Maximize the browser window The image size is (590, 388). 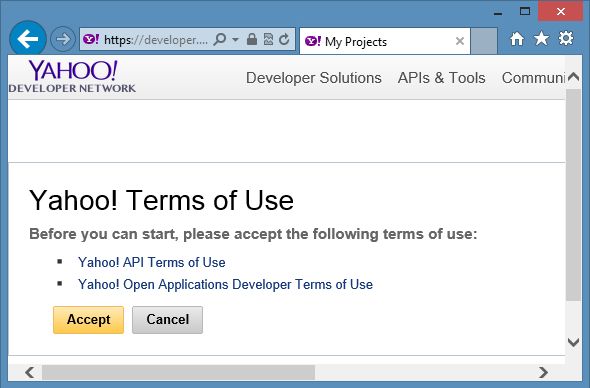click(x=525, y=11)
